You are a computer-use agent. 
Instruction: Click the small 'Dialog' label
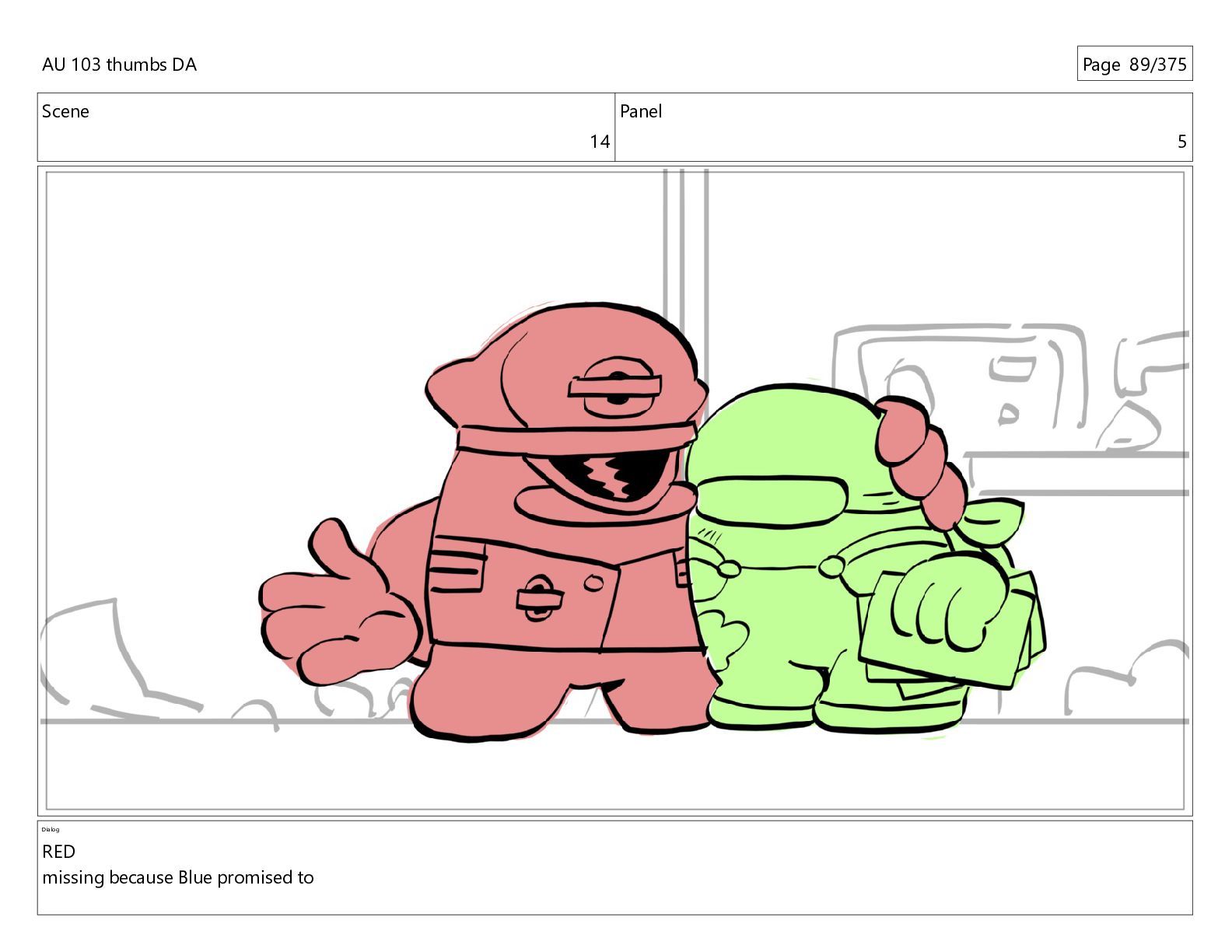tap(51, 829)
